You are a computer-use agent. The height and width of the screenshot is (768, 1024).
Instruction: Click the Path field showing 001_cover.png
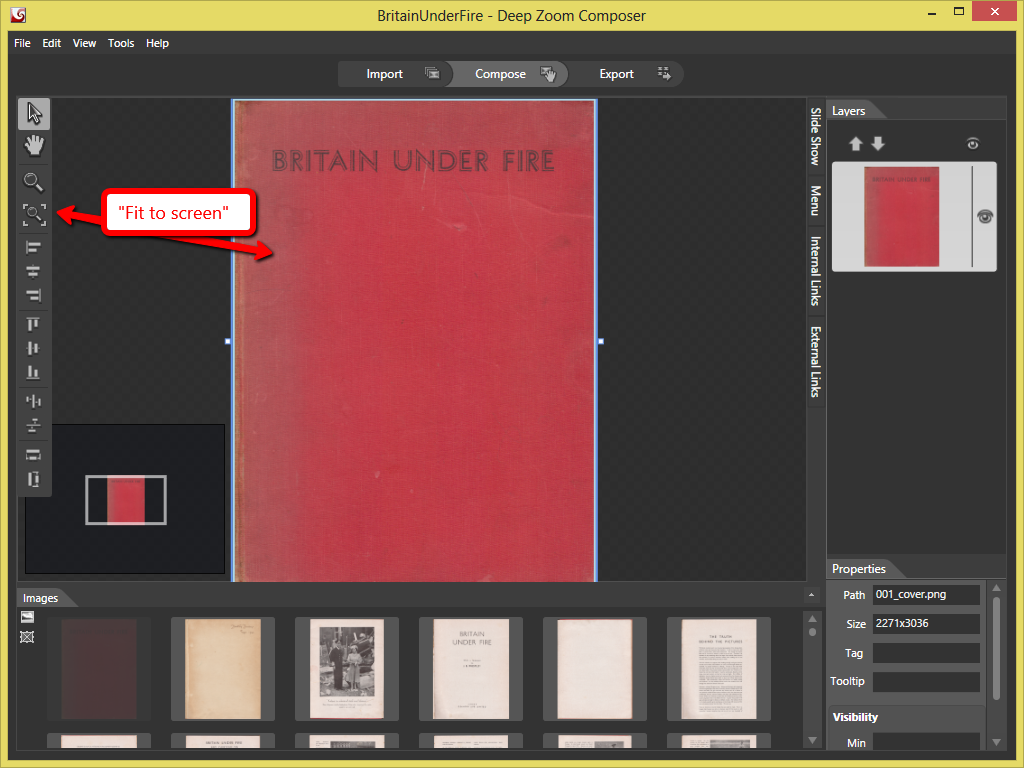click(926, 595)
